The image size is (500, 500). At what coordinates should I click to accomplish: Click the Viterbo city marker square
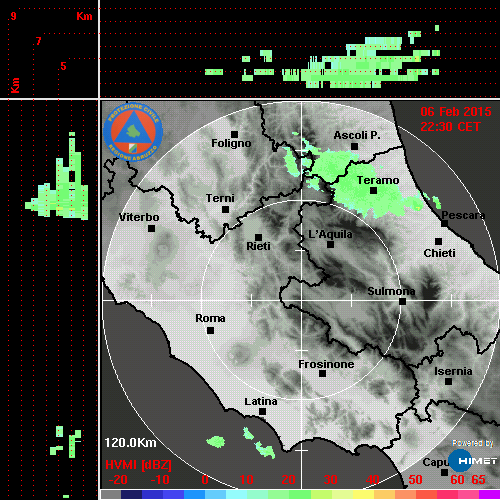151,229
